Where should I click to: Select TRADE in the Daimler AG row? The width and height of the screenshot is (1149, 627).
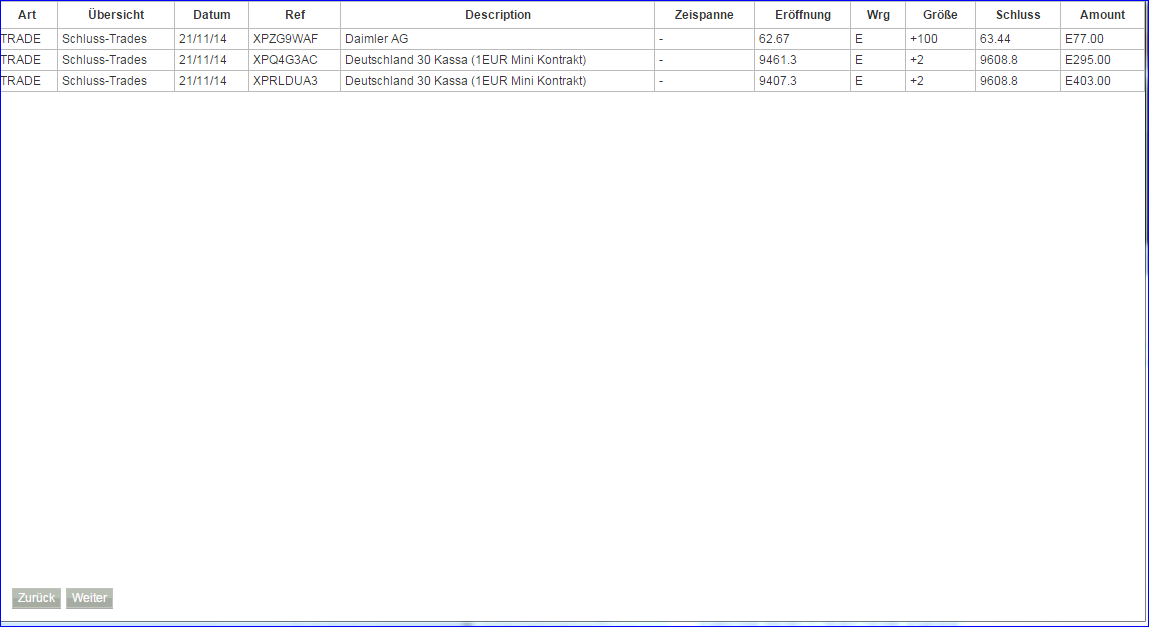pyautogui.click(x=28, y=39)
